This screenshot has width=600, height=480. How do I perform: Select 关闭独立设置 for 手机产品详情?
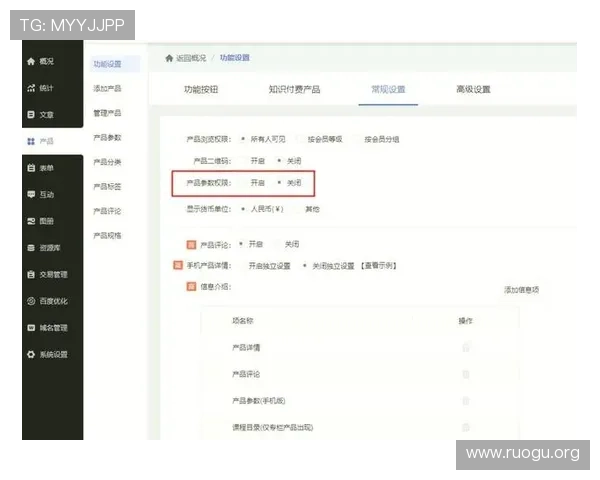[x=305, y=265]
